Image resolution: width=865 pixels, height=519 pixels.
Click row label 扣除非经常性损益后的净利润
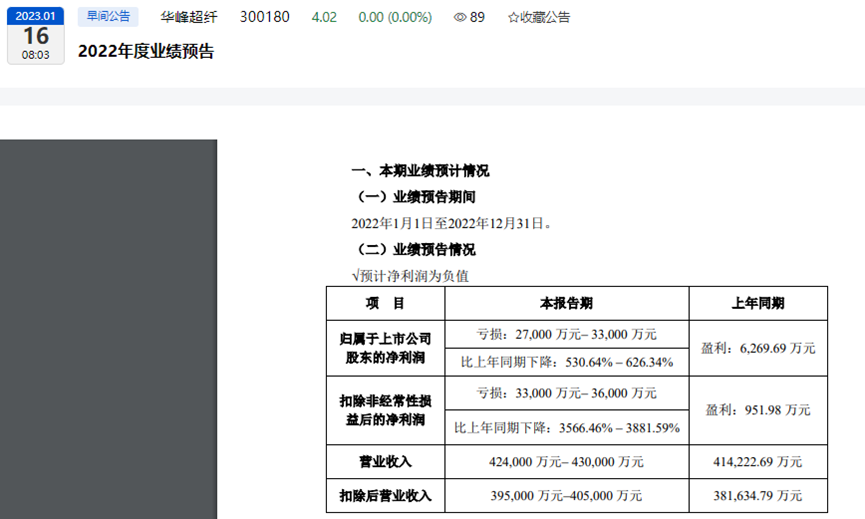pyautogui.click(x=386, y=410)
